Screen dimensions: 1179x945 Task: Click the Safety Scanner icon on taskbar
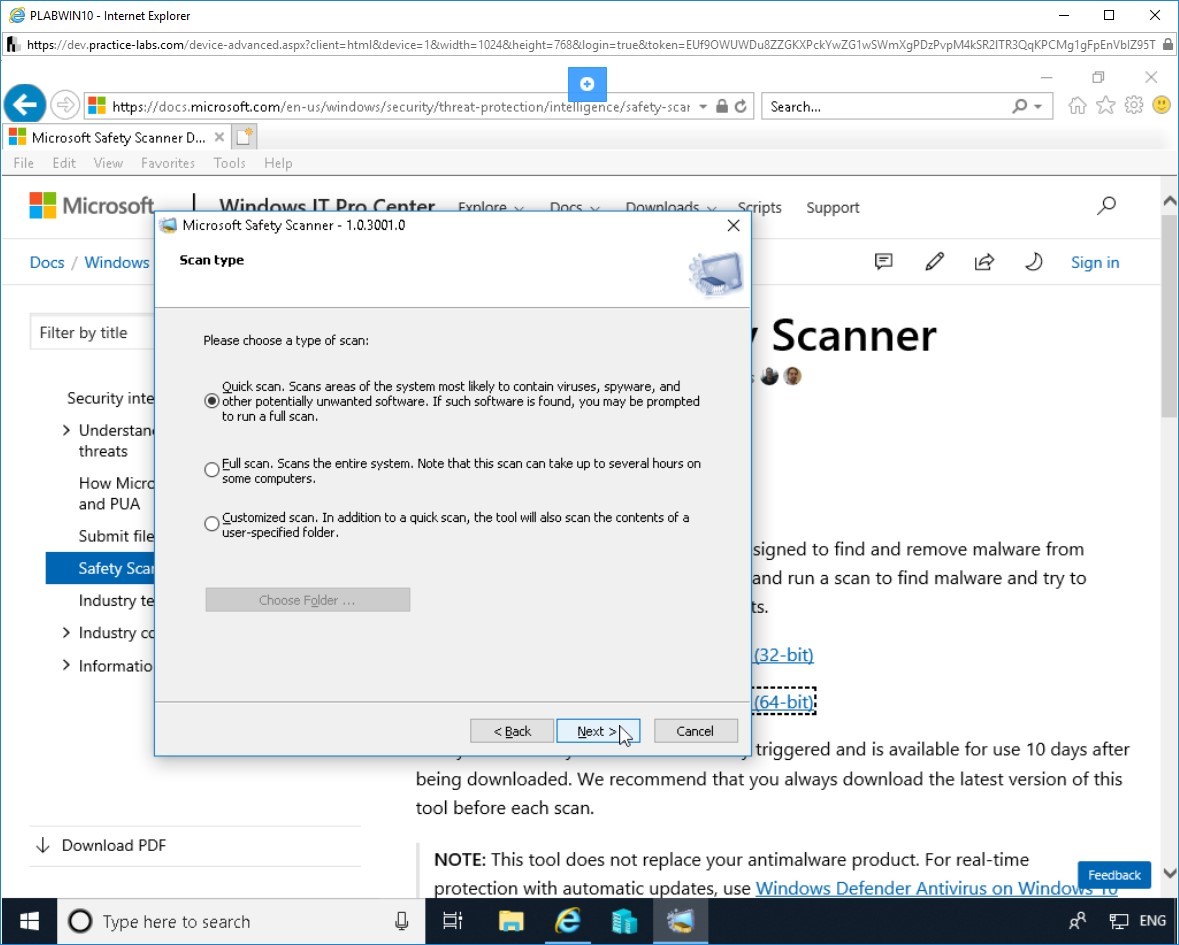tap(680, 922)
